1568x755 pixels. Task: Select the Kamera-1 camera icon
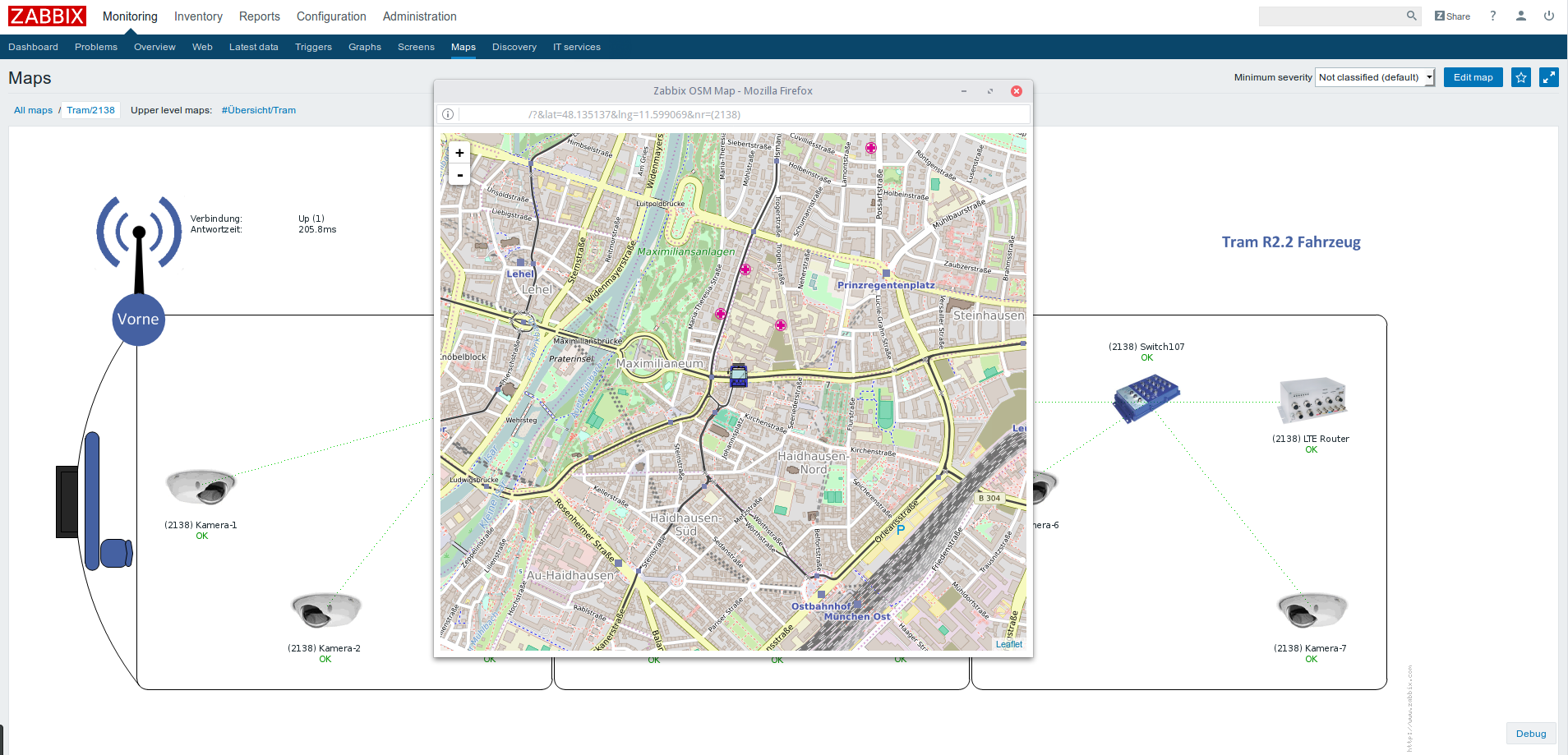pos(201,487)
